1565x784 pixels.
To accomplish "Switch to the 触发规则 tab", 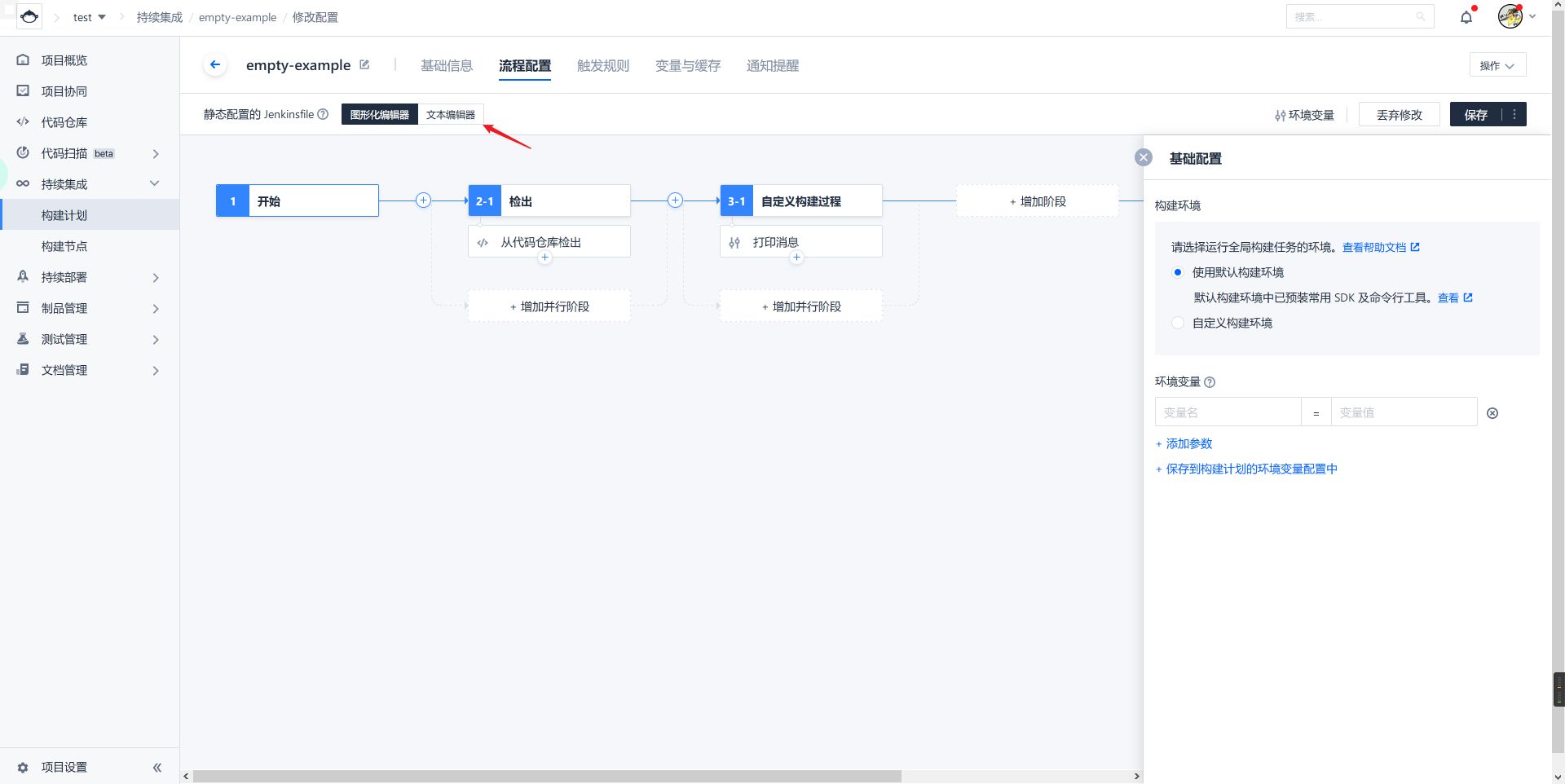I will 602,65.
